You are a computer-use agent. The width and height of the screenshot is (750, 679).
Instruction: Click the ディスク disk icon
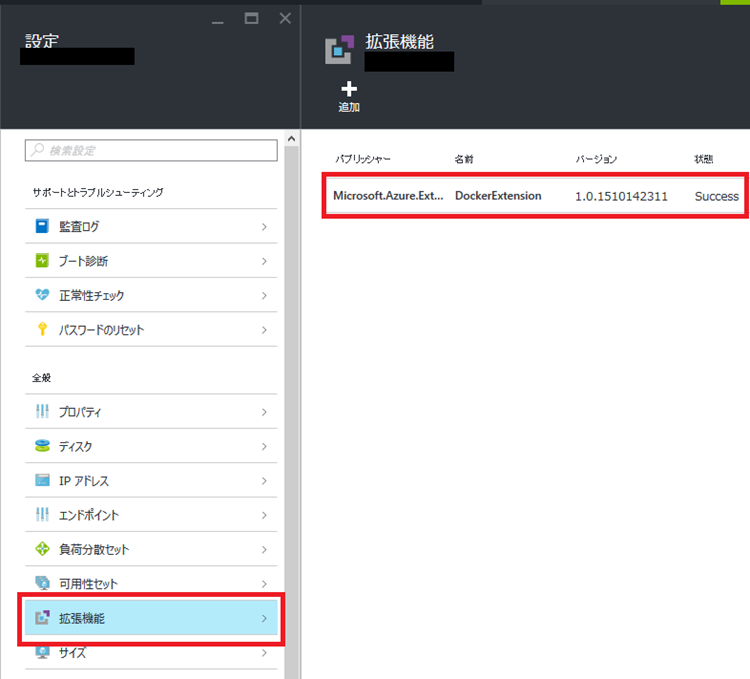pos(42,446)
